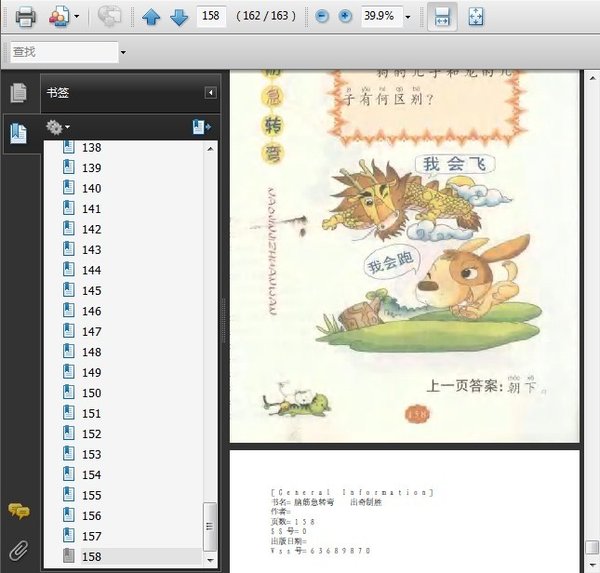This screenshot has height=573, width=600.
Task: Open the page thumbnails panel icon
Action: click(x=18, y=93)
